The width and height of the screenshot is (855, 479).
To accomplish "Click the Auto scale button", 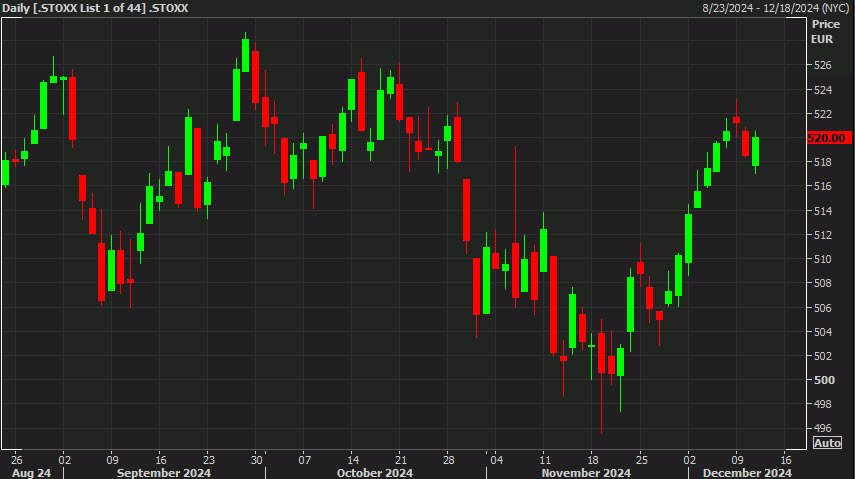I will click(x=827, y=442).
